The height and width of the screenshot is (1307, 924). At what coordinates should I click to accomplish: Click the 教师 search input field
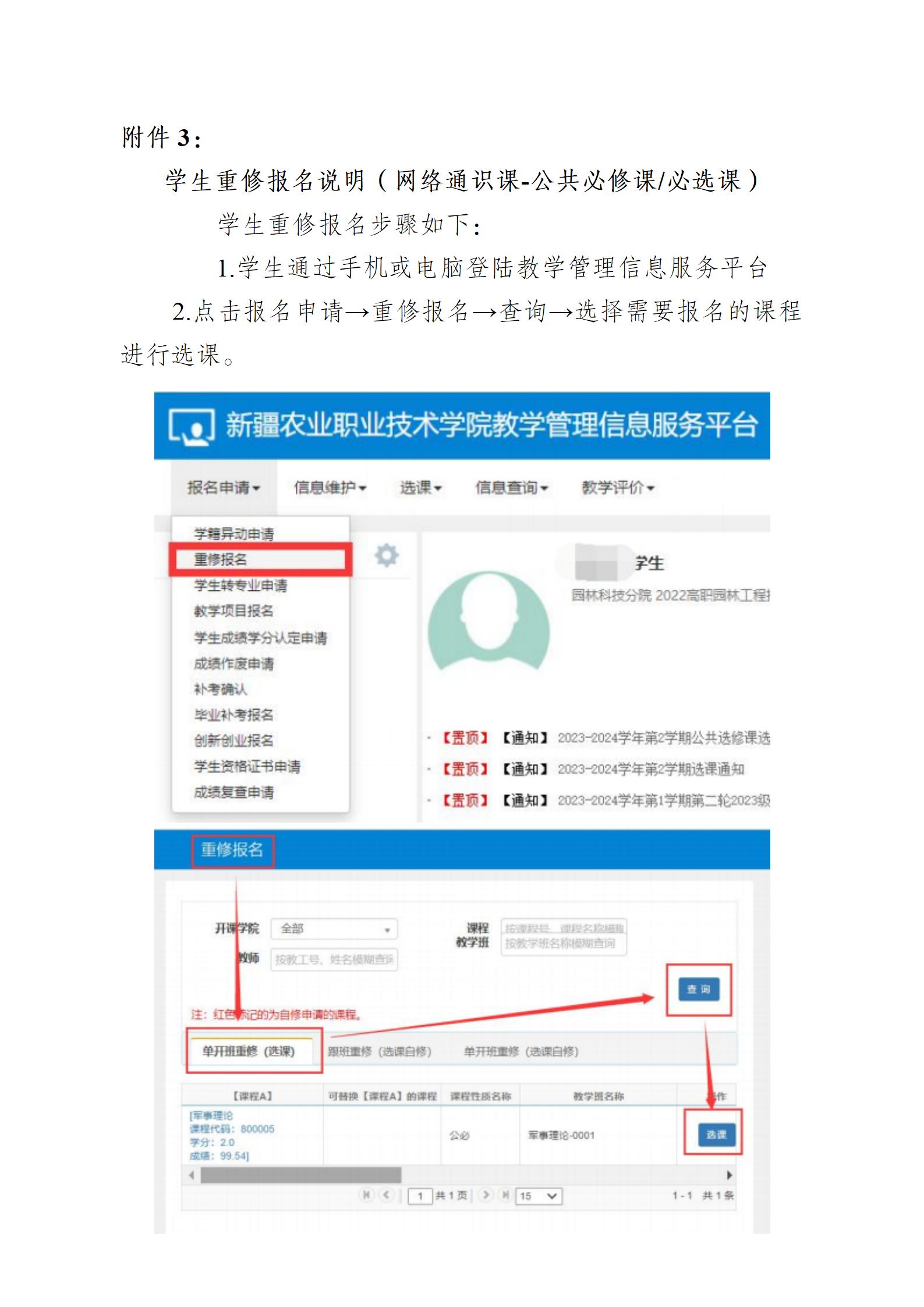(334, 959)
